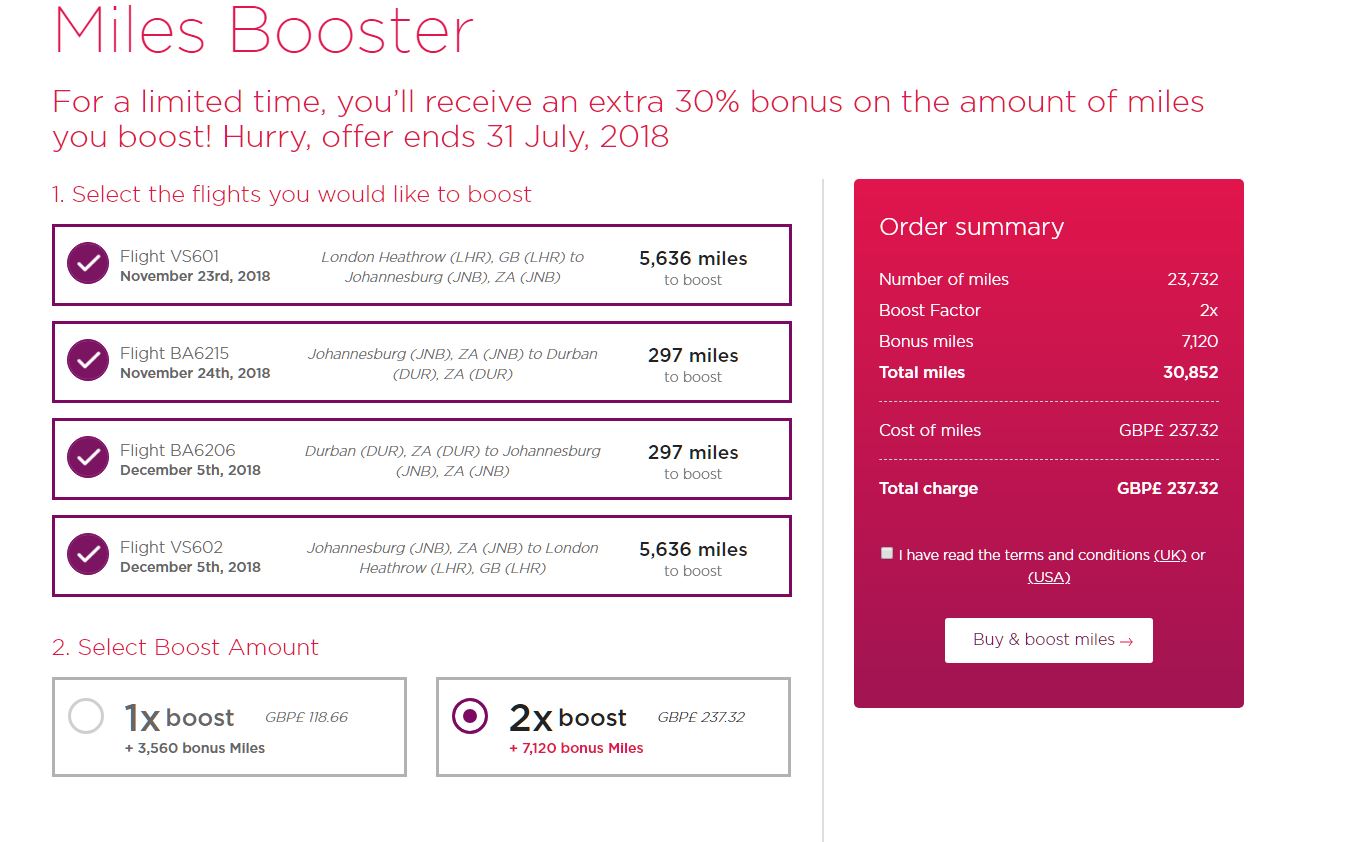Click the London Heathrow to Johannesburg flight row
This screenshot has width=1349, height=842.
point(421,265)
